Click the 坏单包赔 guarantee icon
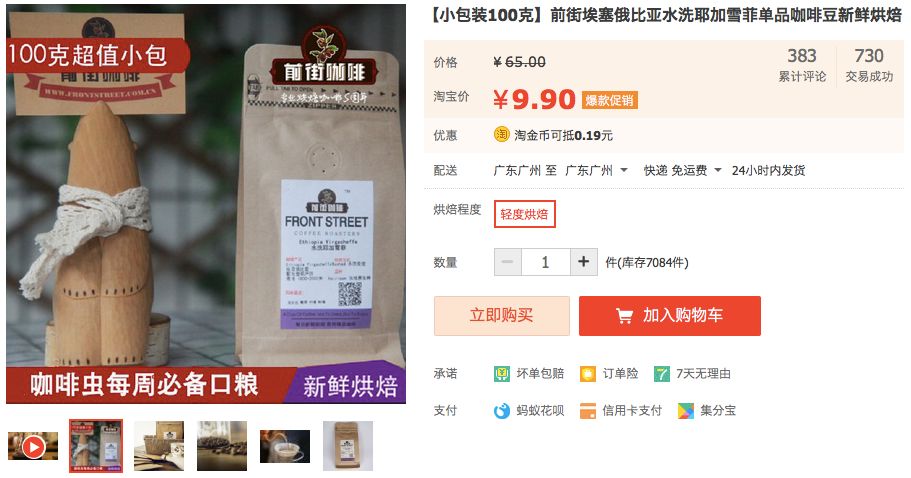 click(501, 373)
